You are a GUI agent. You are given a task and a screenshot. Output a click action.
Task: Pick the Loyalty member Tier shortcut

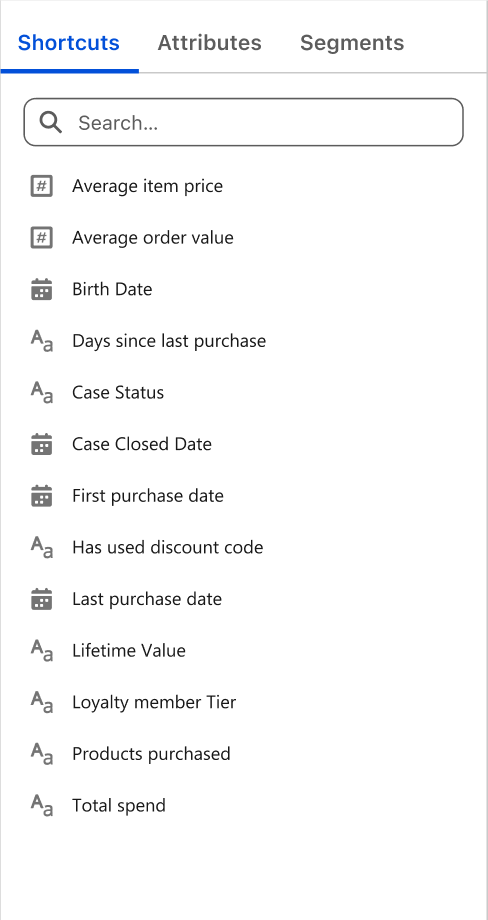tap(243, 702)
